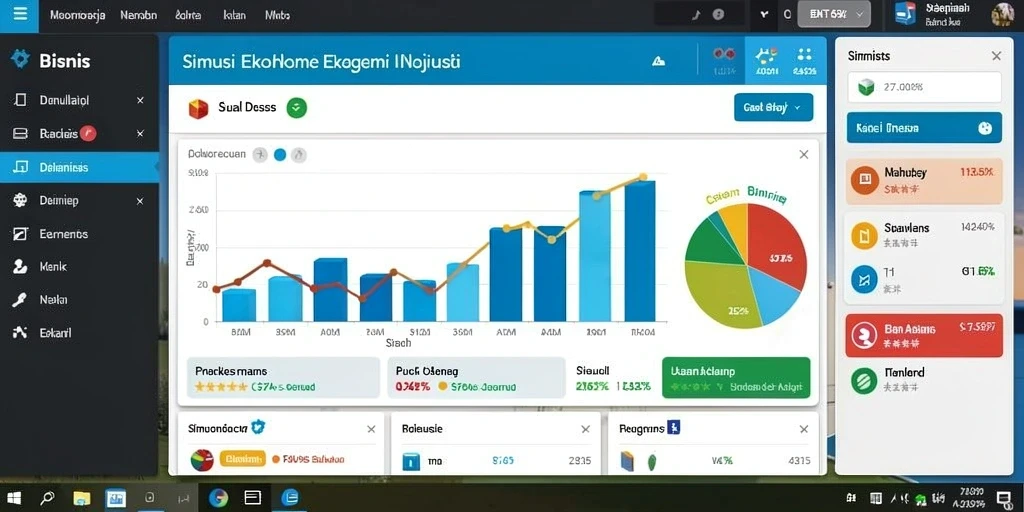Screen dimensions: 1024x512
Task: Open the Edge browser in the taskbar
Action: pyautogui.click(x=289, y=498)
